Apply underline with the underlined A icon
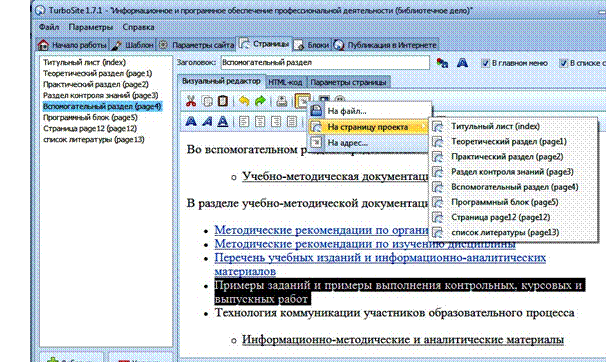606x364 pixels. 223,122
